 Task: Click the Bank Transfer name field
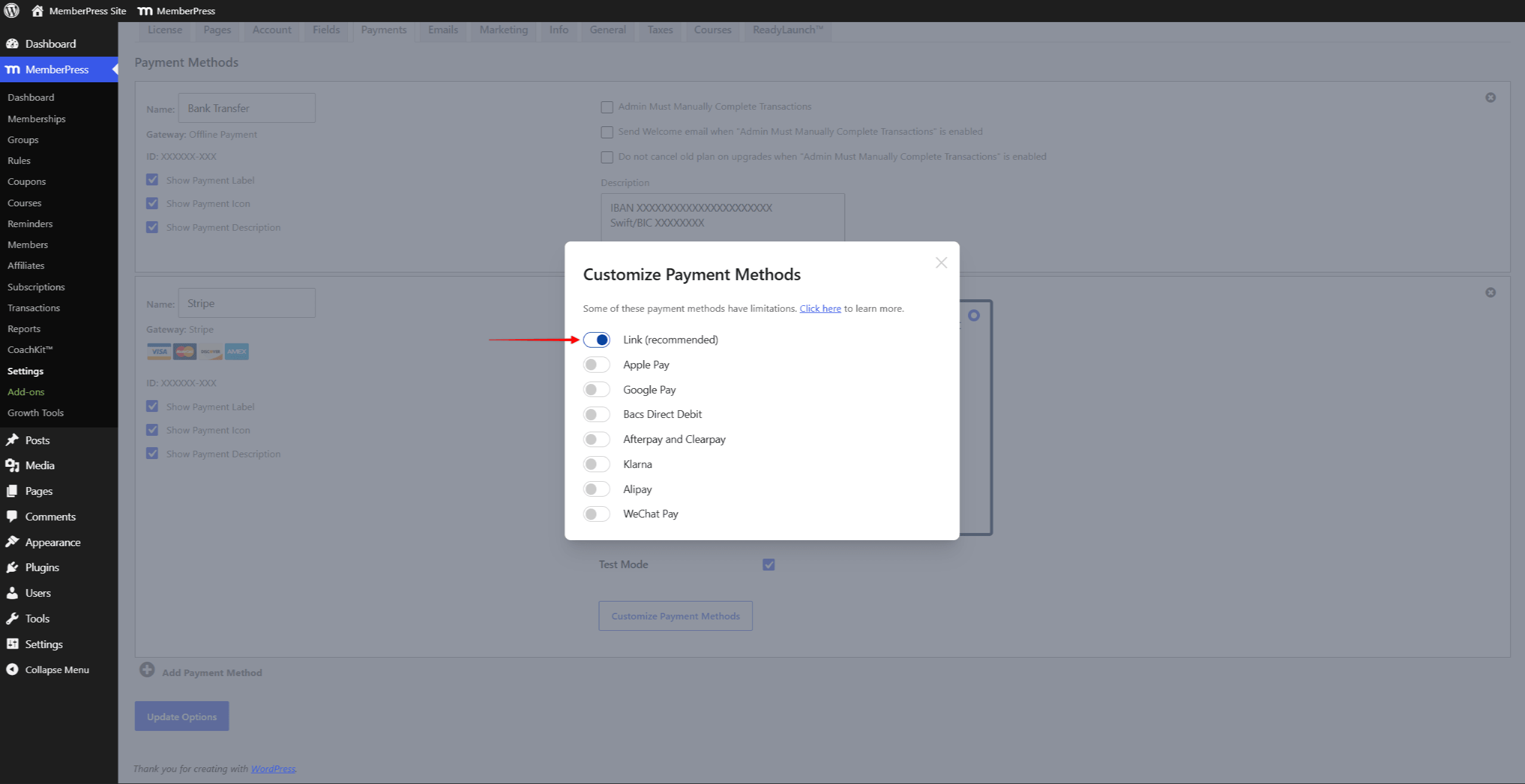click(x=247, y=108)
